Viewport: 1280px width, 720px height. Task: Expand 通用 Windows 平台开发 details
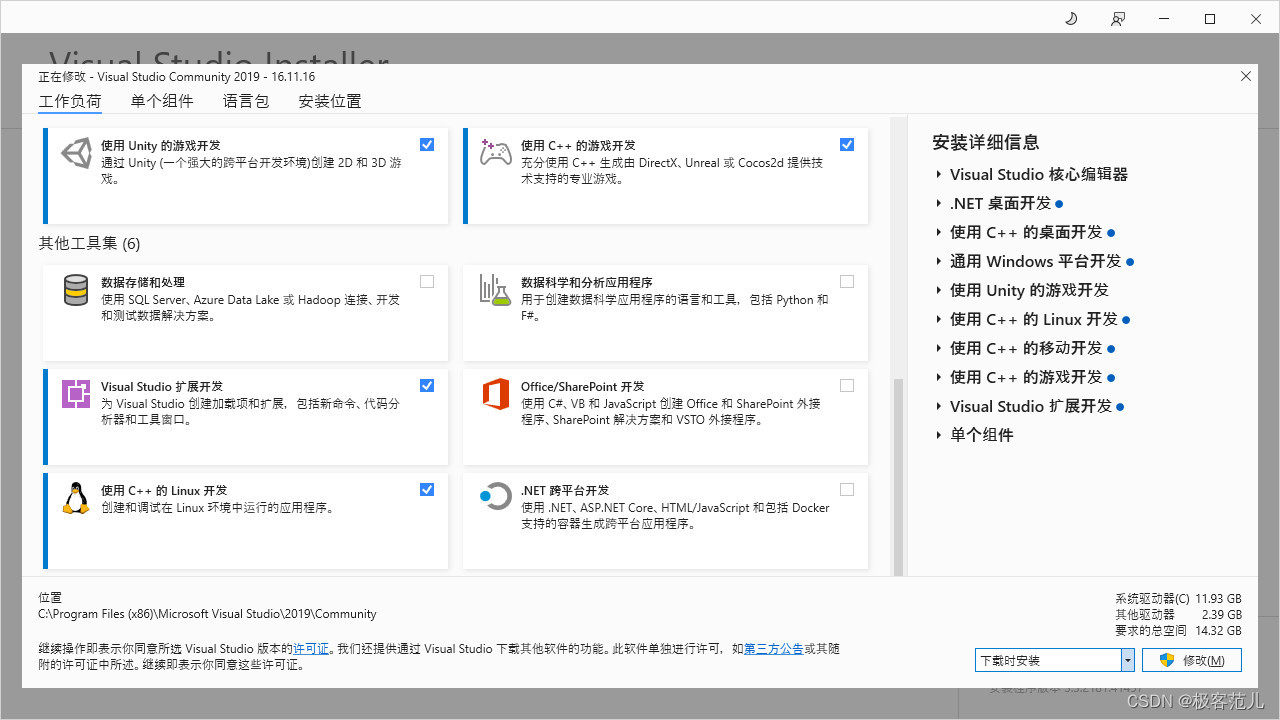pos(939,262)
